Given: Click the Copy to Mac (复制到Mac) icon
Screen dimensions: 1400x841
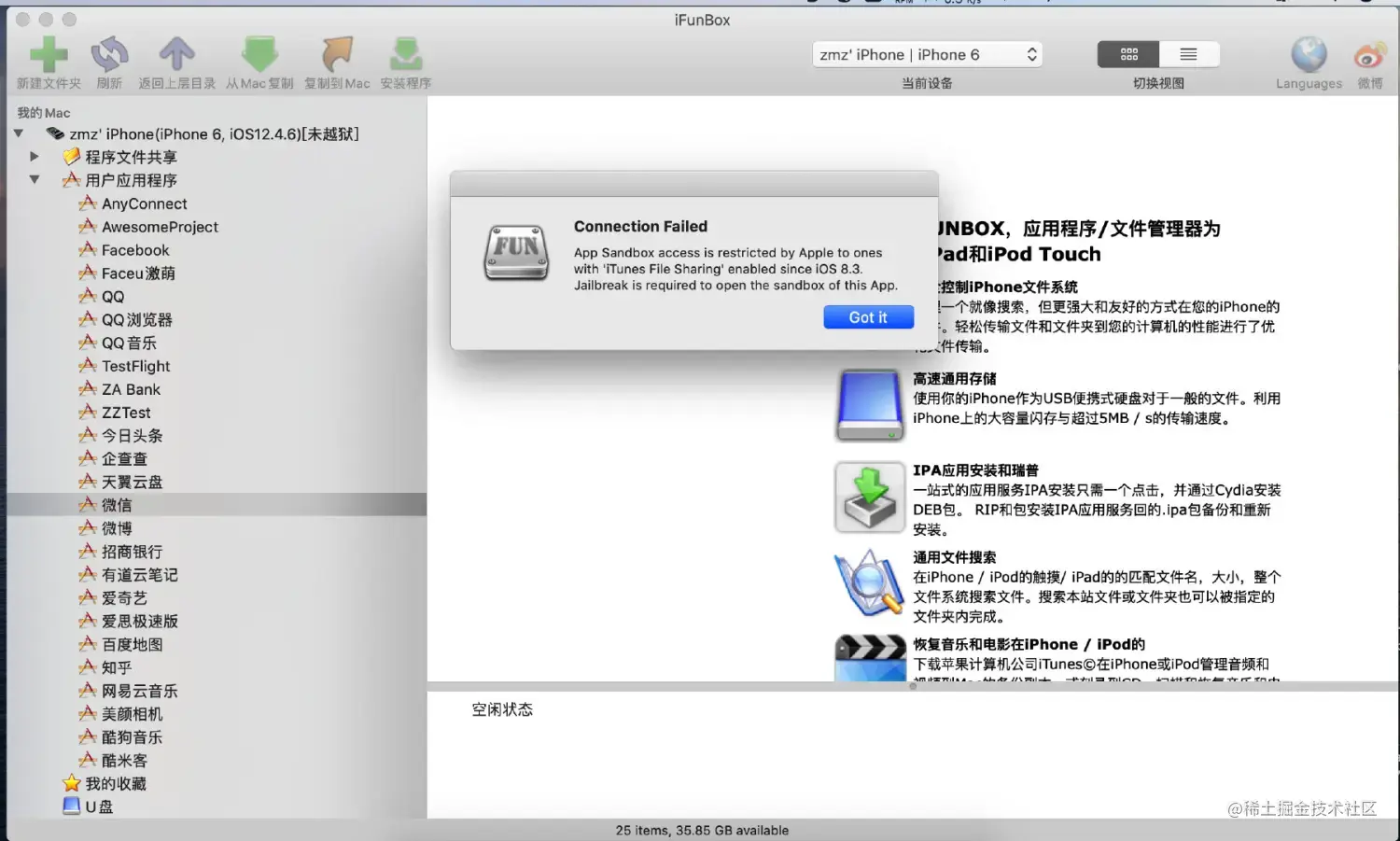Looking at the screenshot, I should 337,55.
